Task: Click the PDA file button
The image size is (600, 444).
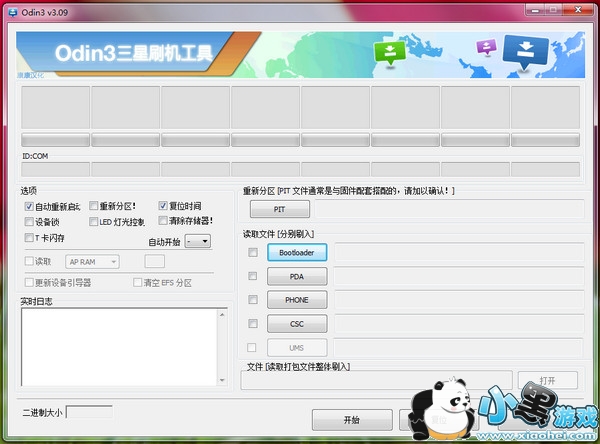Action: pyautogui.click(x=297, y=276)
